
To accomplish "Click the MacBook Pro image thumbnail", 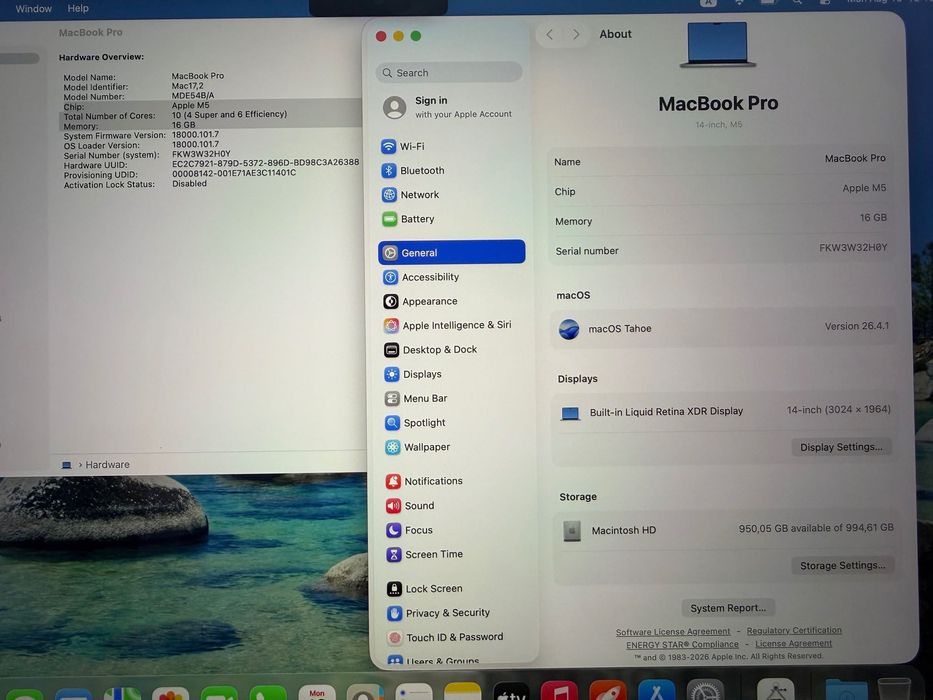I will coord(718,44).
